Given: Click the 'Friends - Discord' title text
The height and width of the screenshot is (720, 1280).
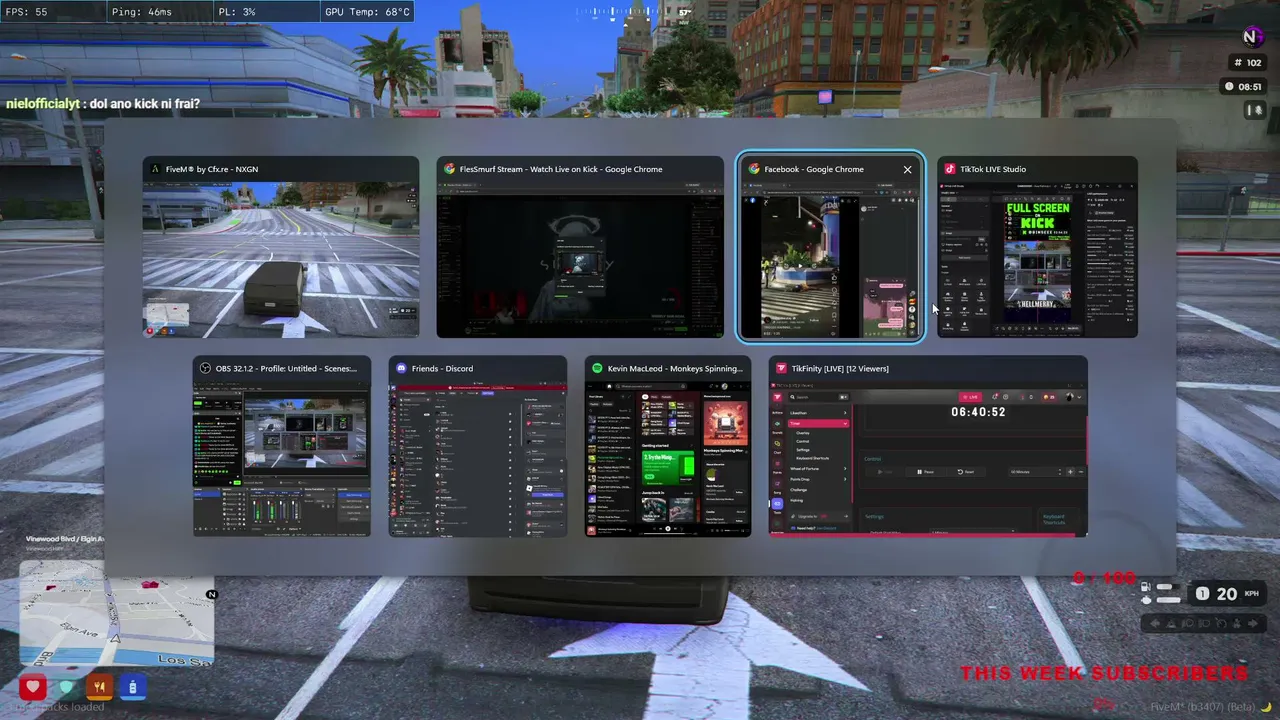Looking at the screenshot, I should pos(443,368).
